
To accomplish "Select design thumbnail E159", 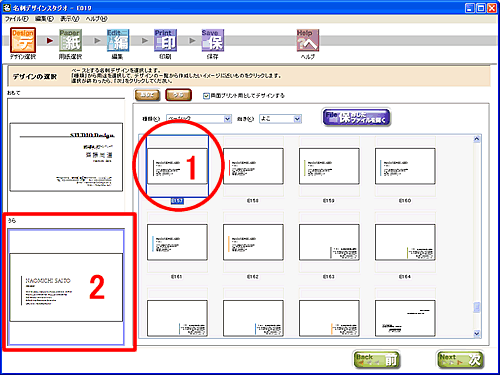I will pyautogui.click(x=329, y=166).
